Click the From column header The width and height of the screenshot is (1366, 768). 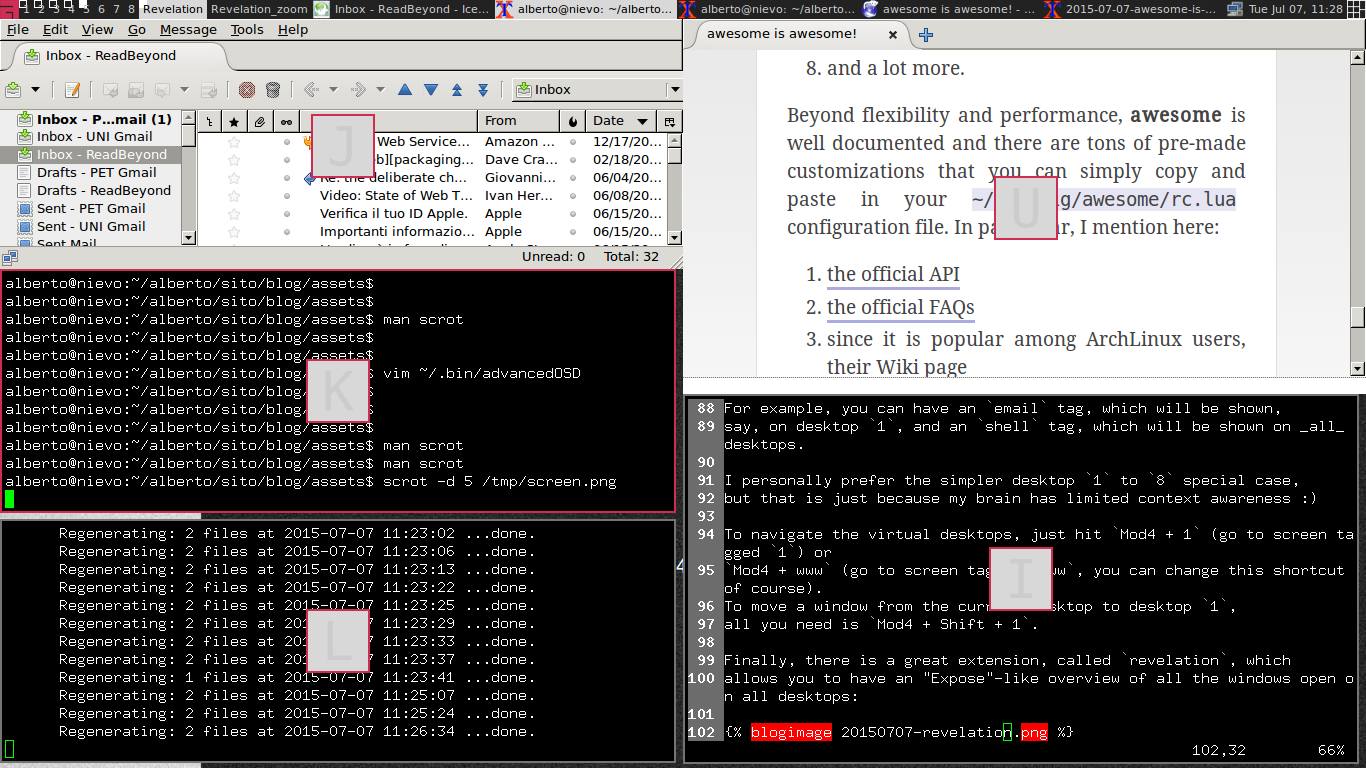(x=518, y=121)
